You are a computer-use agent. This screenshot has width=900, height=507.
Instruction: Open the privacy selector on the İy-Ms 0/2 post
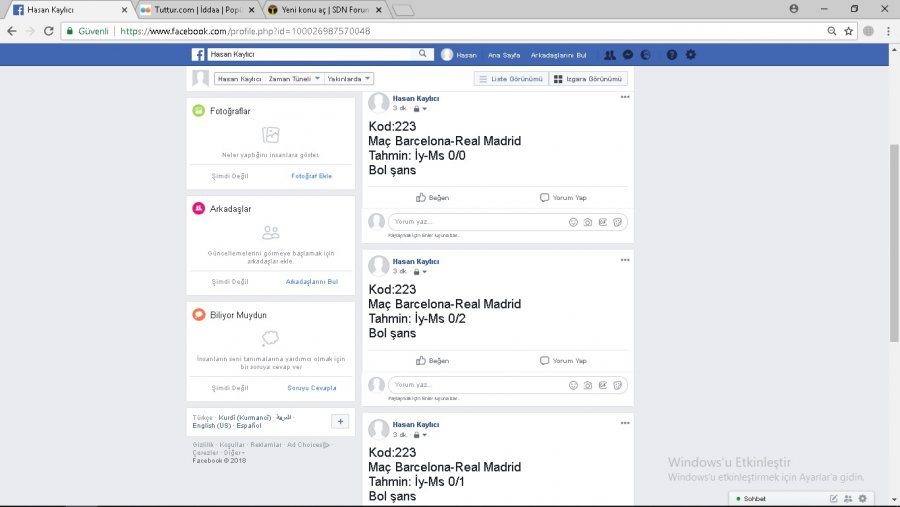click(x=420, y=272)
